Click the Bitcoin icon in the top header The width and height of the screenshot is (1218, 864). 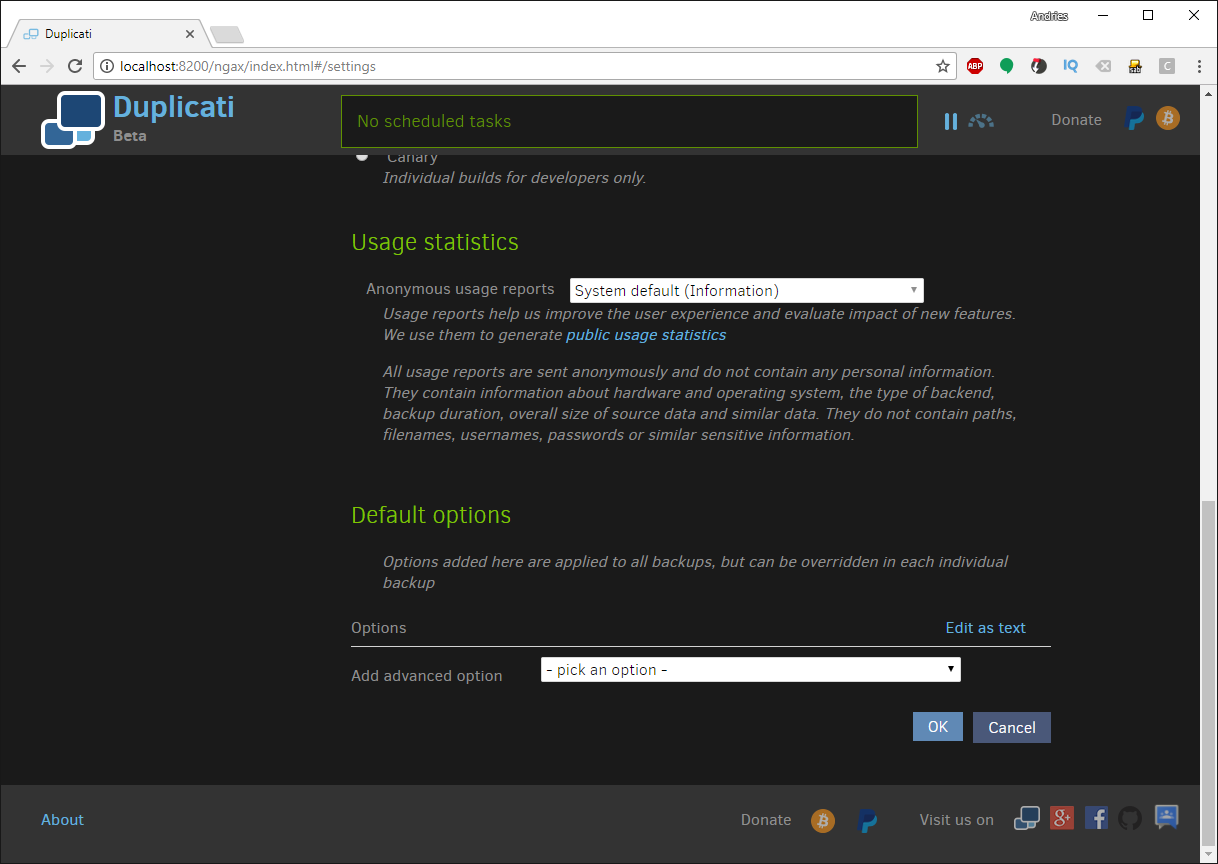1168,118
